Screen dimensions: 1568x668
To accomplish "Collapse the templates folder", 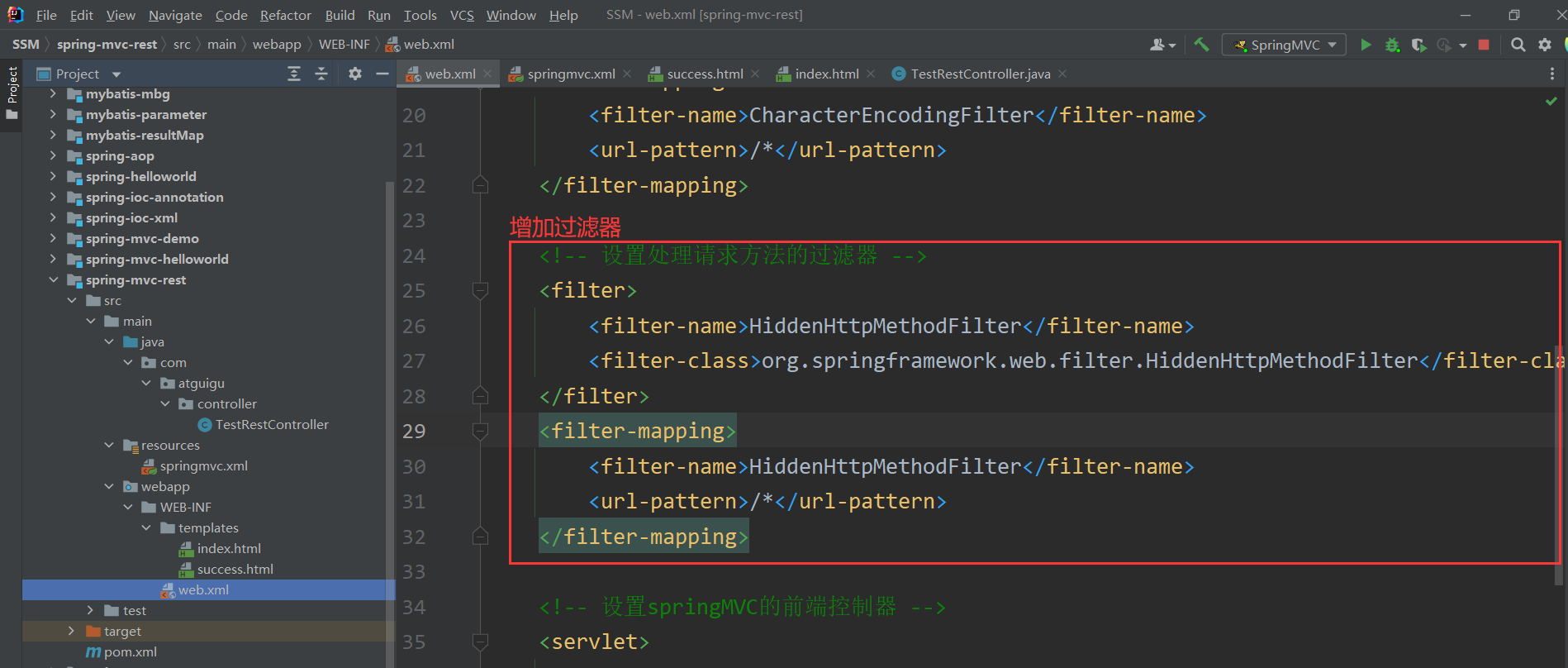I will [x=146, y=527].
